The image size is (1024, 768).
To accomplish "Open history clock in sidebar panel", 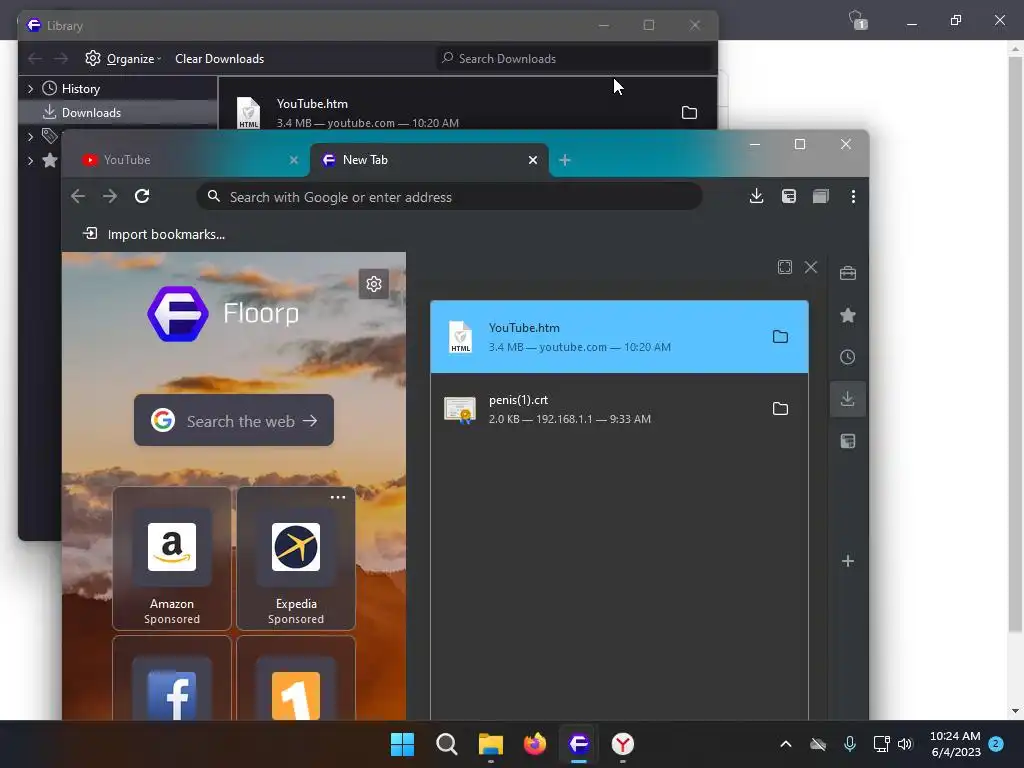I will (848, 357).
